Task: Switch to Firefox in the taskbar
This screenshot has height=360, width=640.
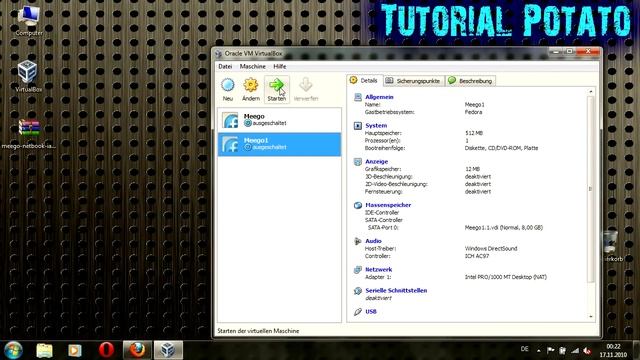Action: (137, 350)
